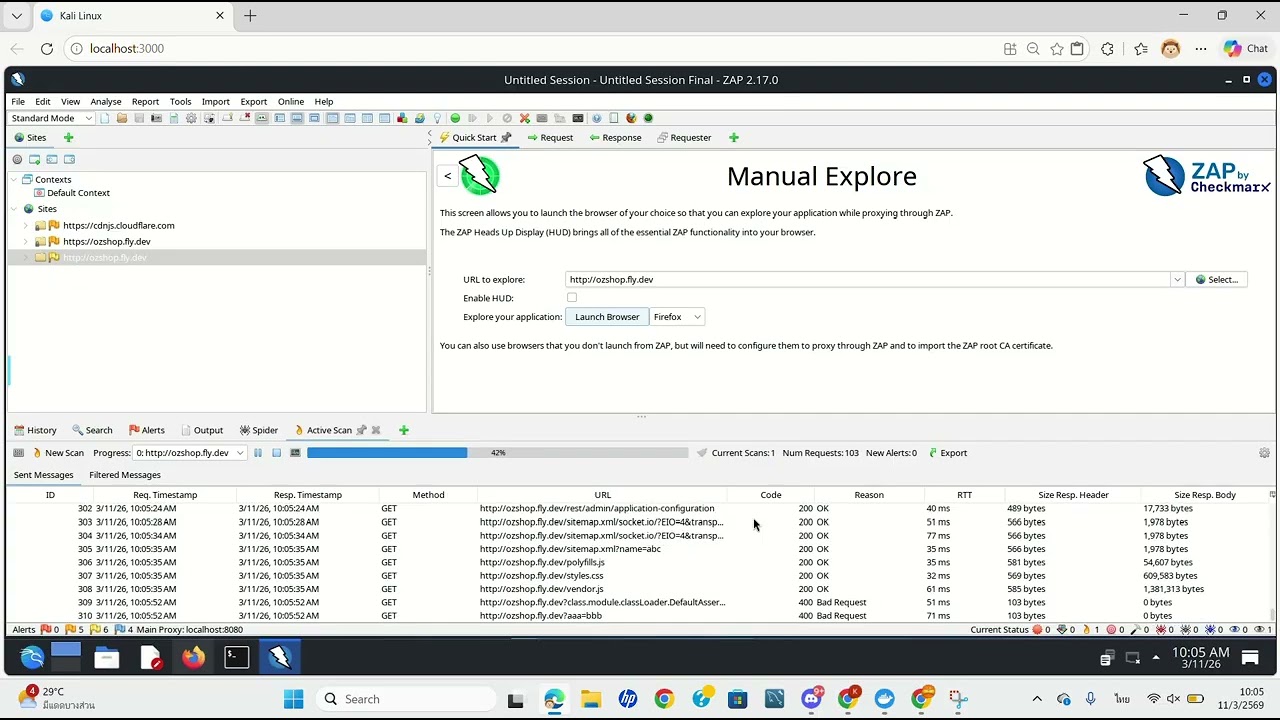Click the URL to explore input field
Viewport: 1280px width, 720px height.
pos(868,280)
